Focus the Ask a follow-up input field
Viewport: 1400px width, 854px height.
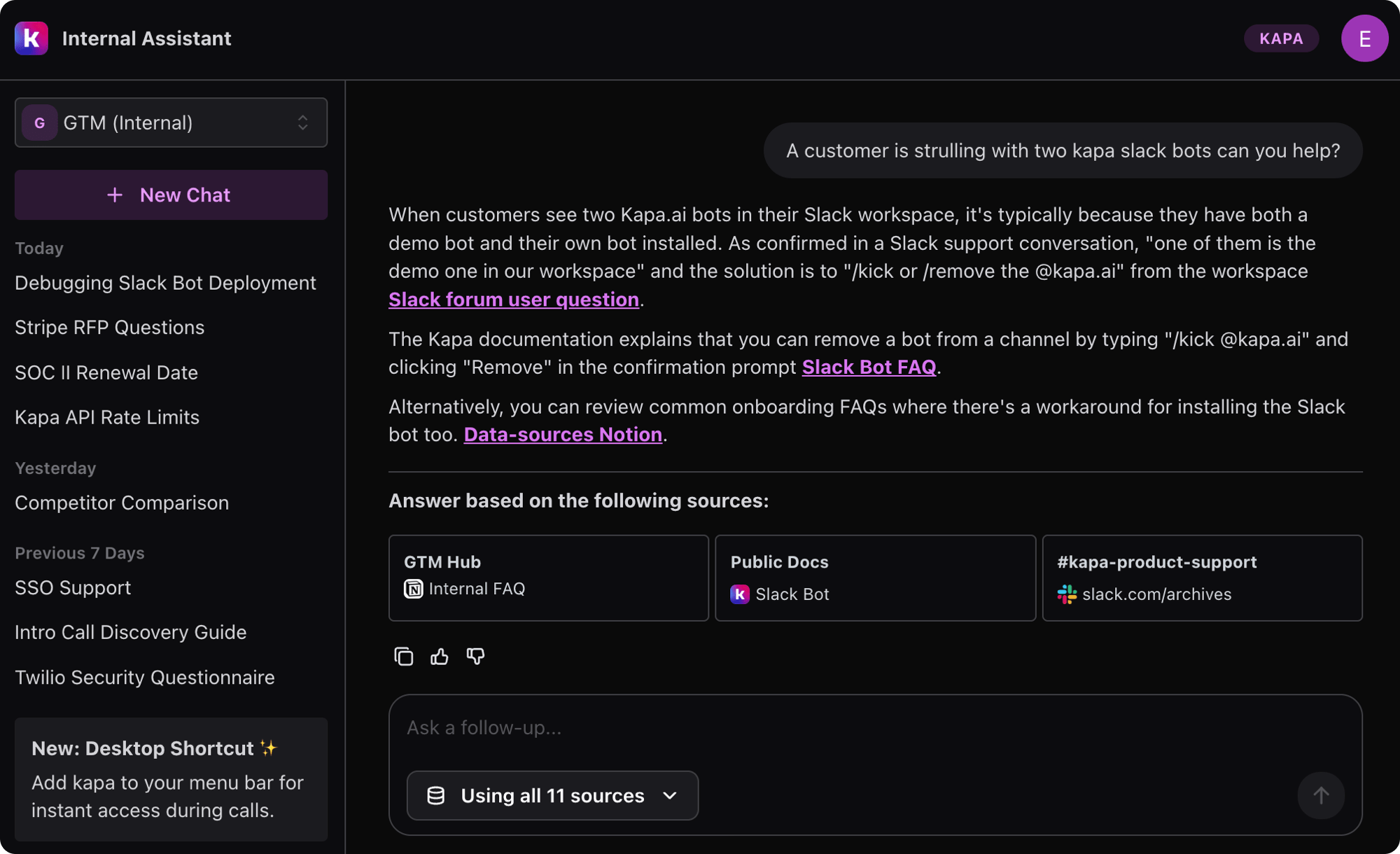tap(875, 728)
